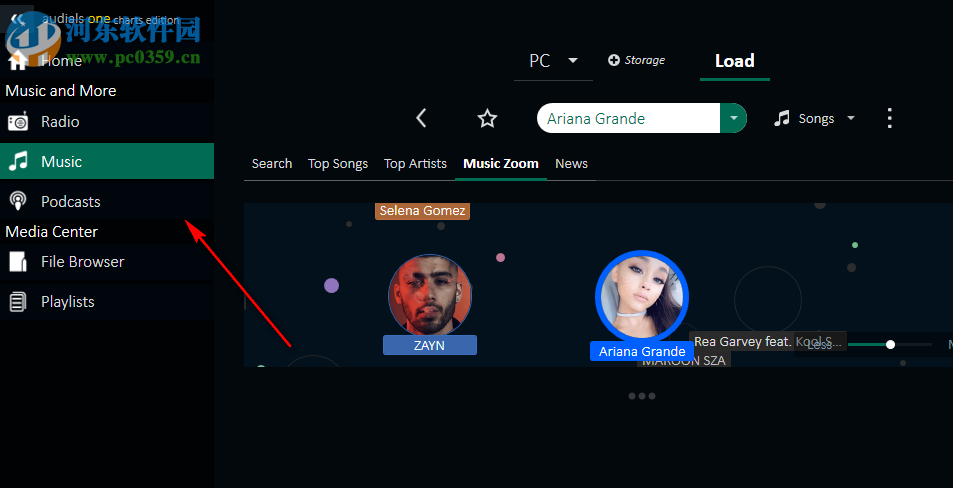Mark Ariana Grande as favorite with star
953x488 pixels.
pyautogui.click(x=487, y=119)
